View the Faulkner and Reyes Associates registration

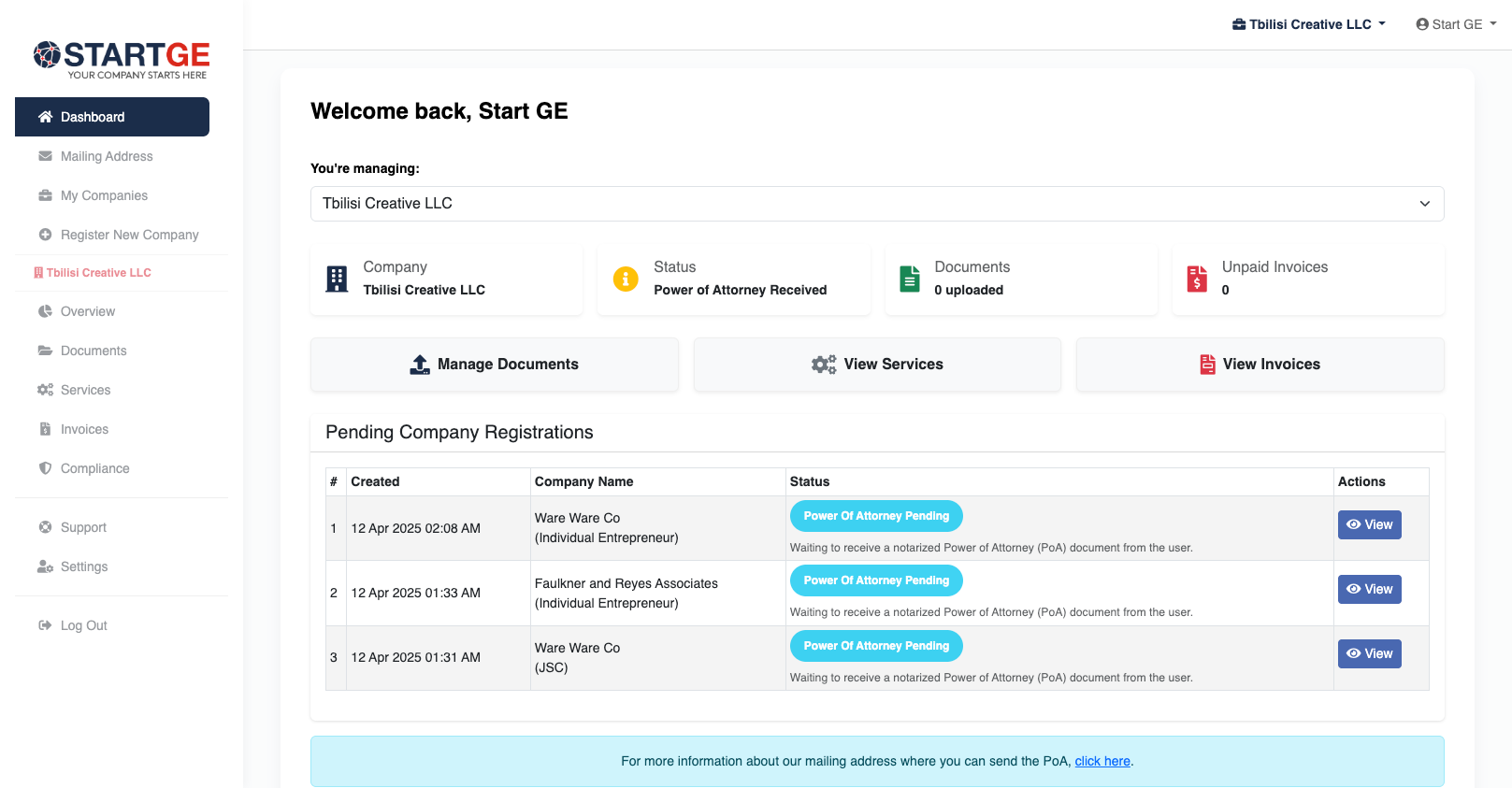1370,589
